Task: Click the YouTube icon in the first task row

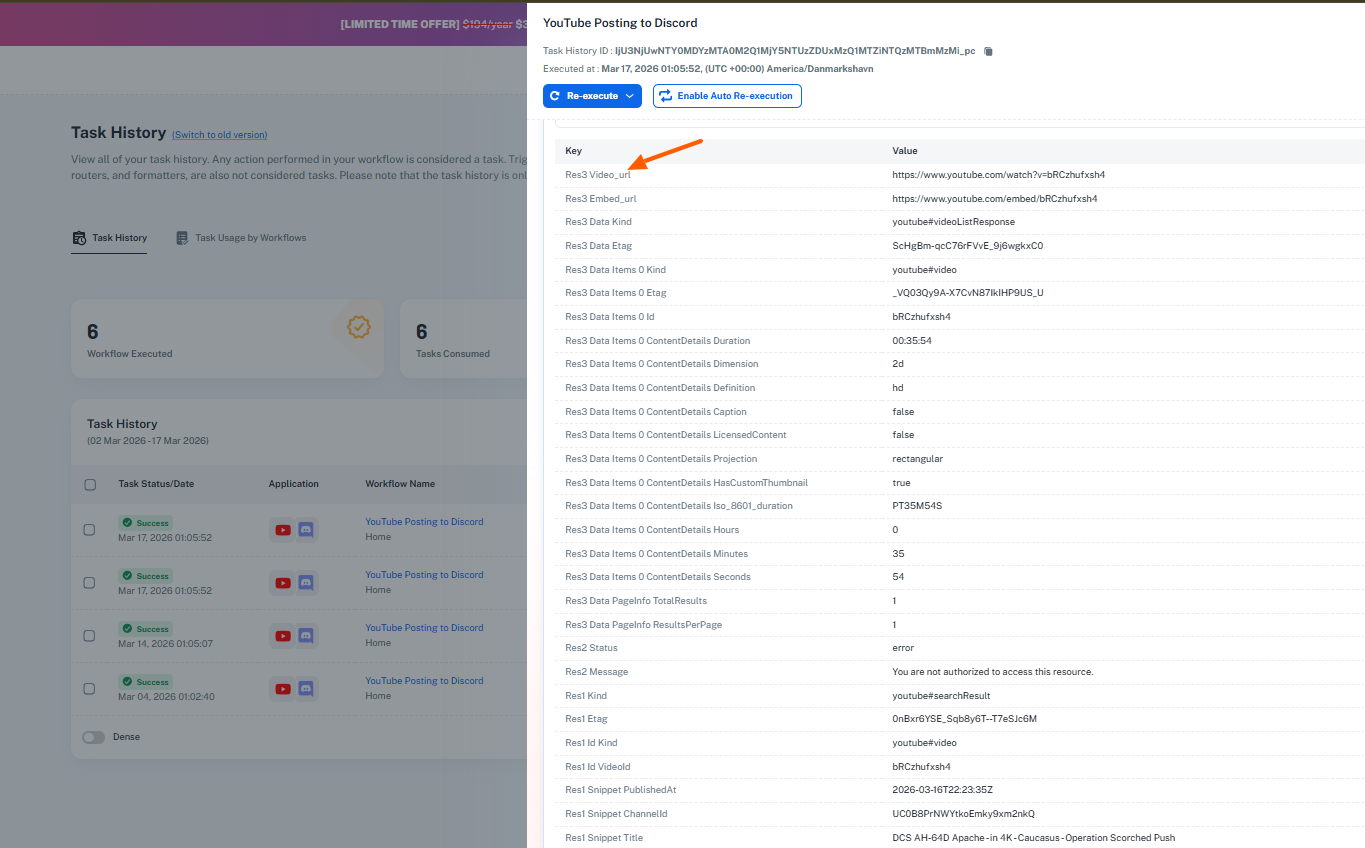Action: tap(283, 530)
